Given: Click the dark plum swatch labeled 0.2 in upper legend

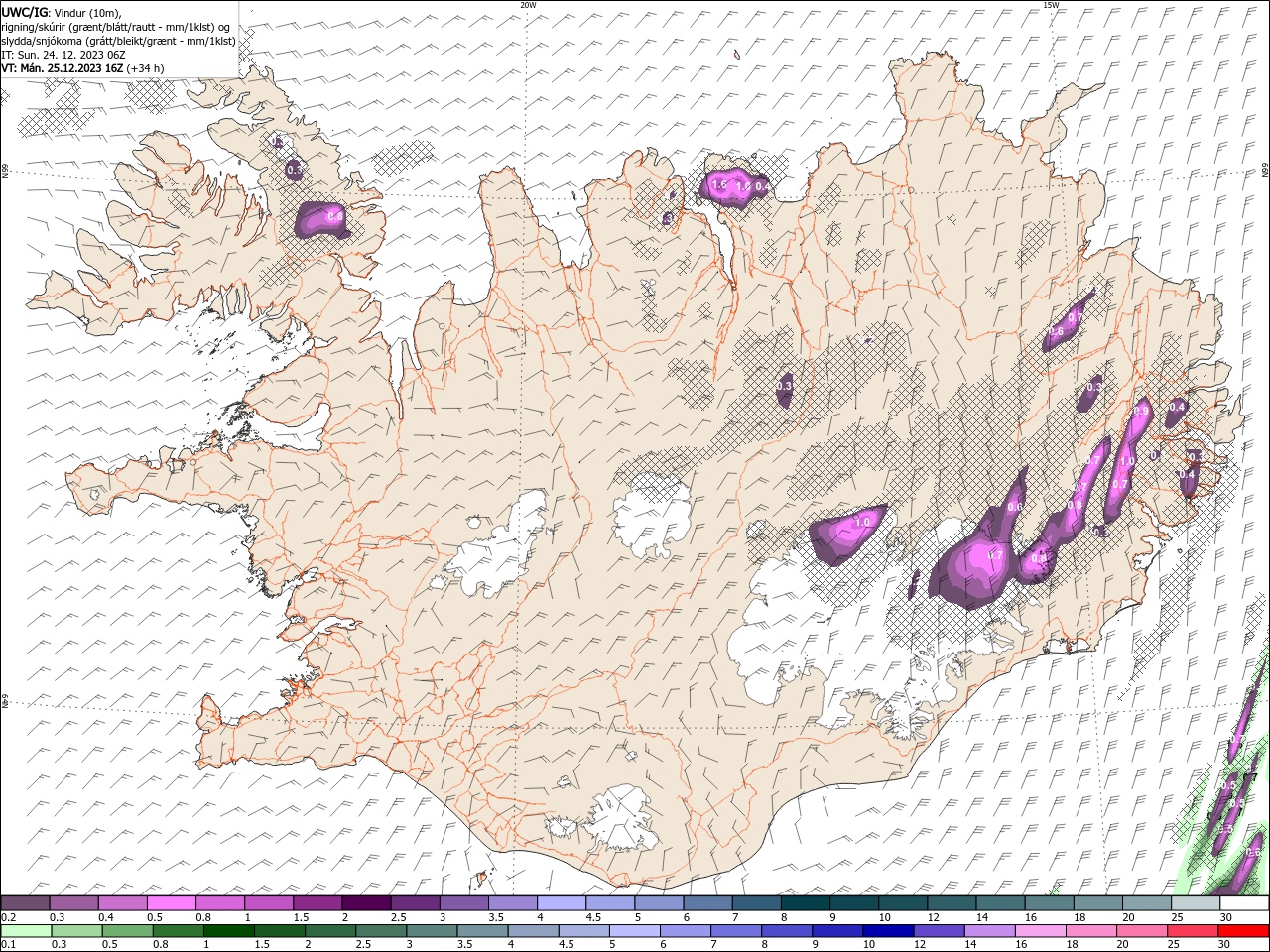Looking at the screenshot, I should click(25, 903).
